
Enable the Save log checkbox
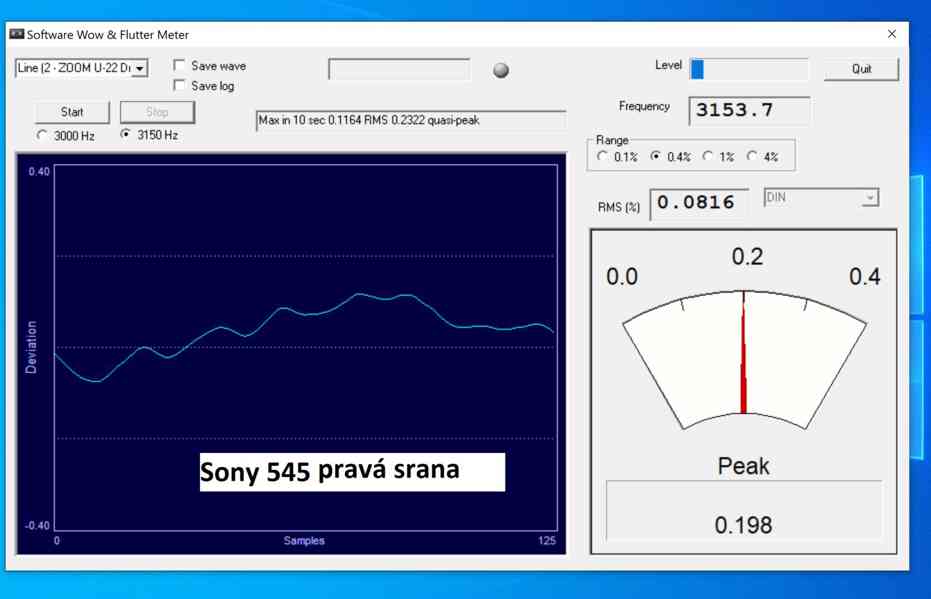[180, 86]
